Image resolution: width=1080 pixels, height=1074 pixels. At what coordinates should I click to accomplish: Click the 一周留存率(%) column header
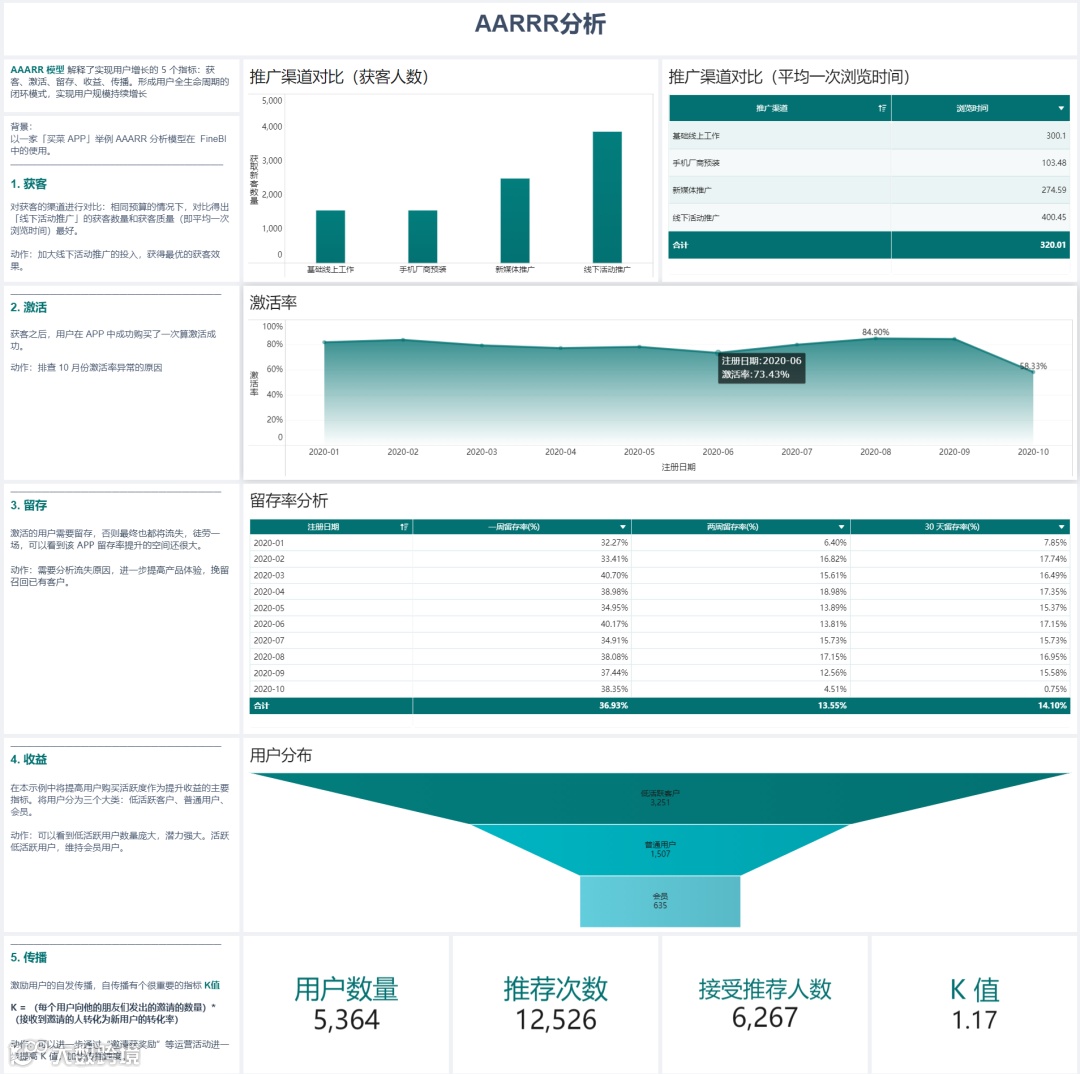coord(521,527)
